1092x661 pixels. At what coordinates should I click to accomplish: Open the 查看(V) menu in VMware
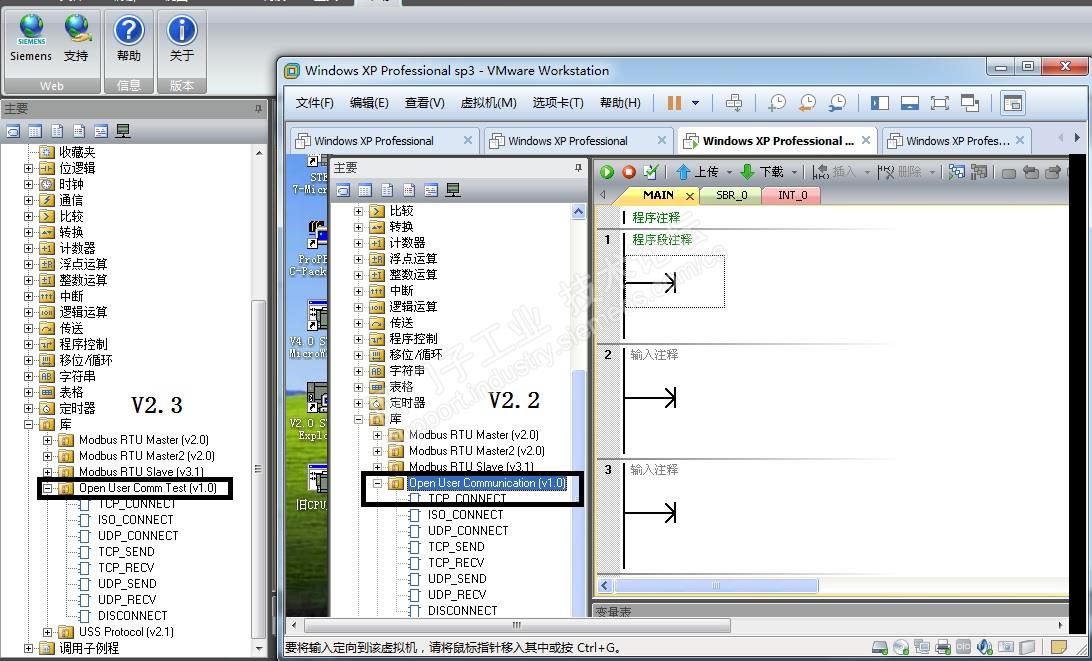[425, 103]
